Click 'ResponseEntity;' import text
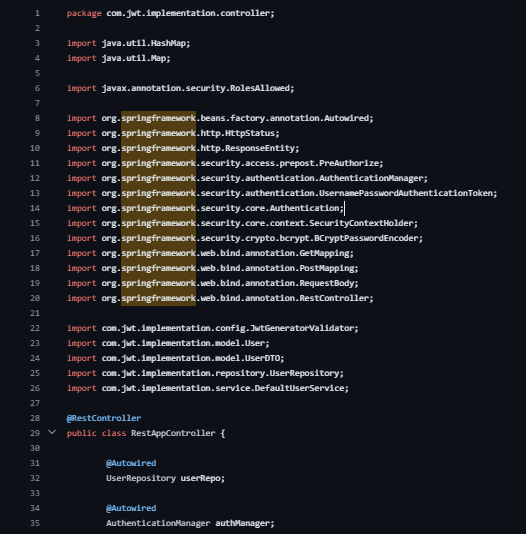 click(262, 148)
